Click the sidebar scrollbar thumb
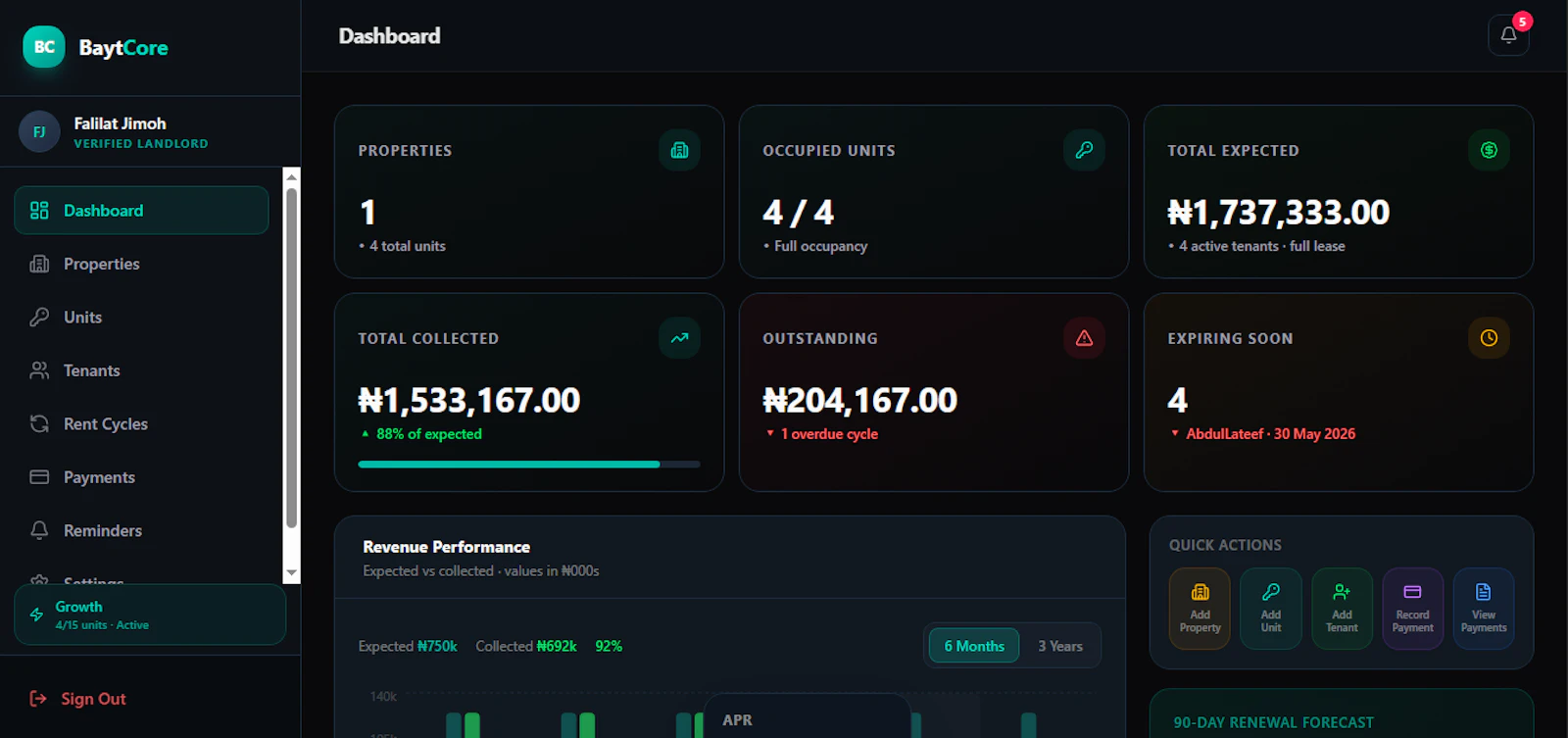The image size is (1568, 738). [x=291, y=358]
